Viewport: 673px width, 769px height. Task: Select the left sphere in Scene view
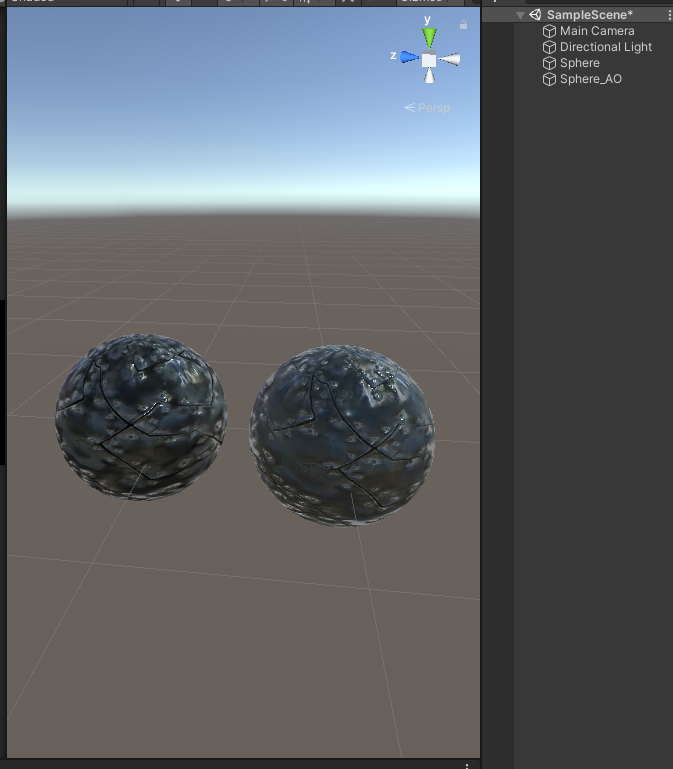[141, 416]
